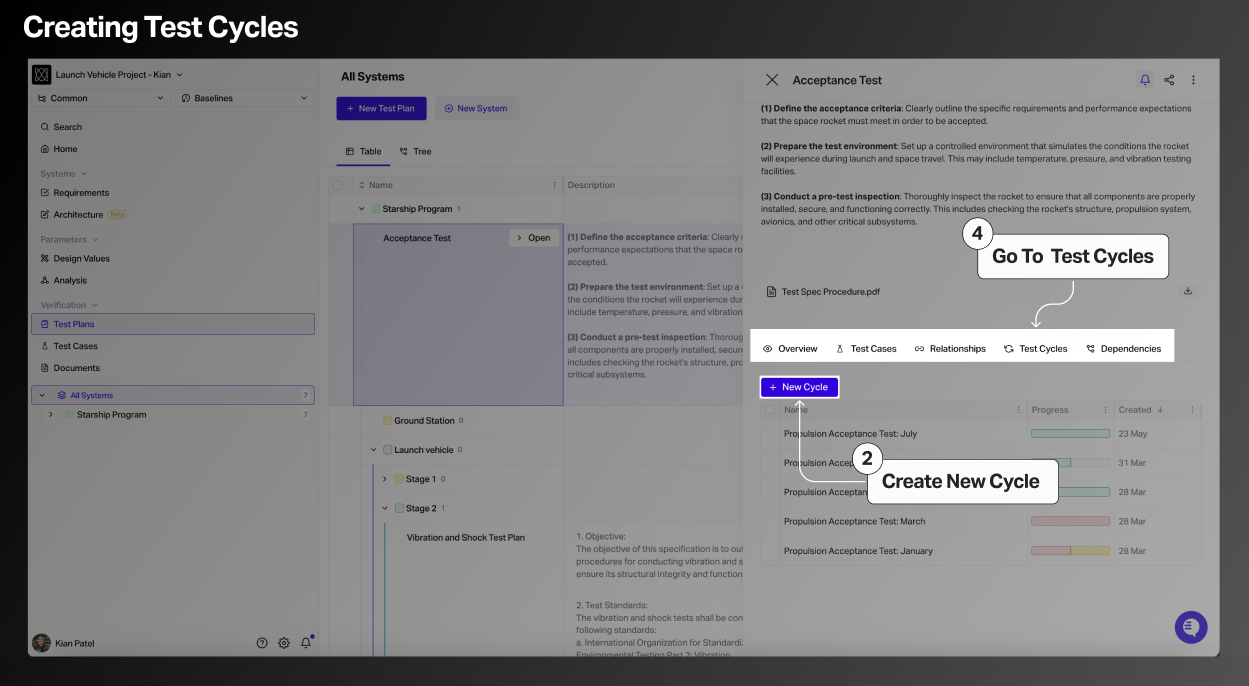
Task: Open Propulsion Acceptance Test: July cycle
Action: coord(850,434)
